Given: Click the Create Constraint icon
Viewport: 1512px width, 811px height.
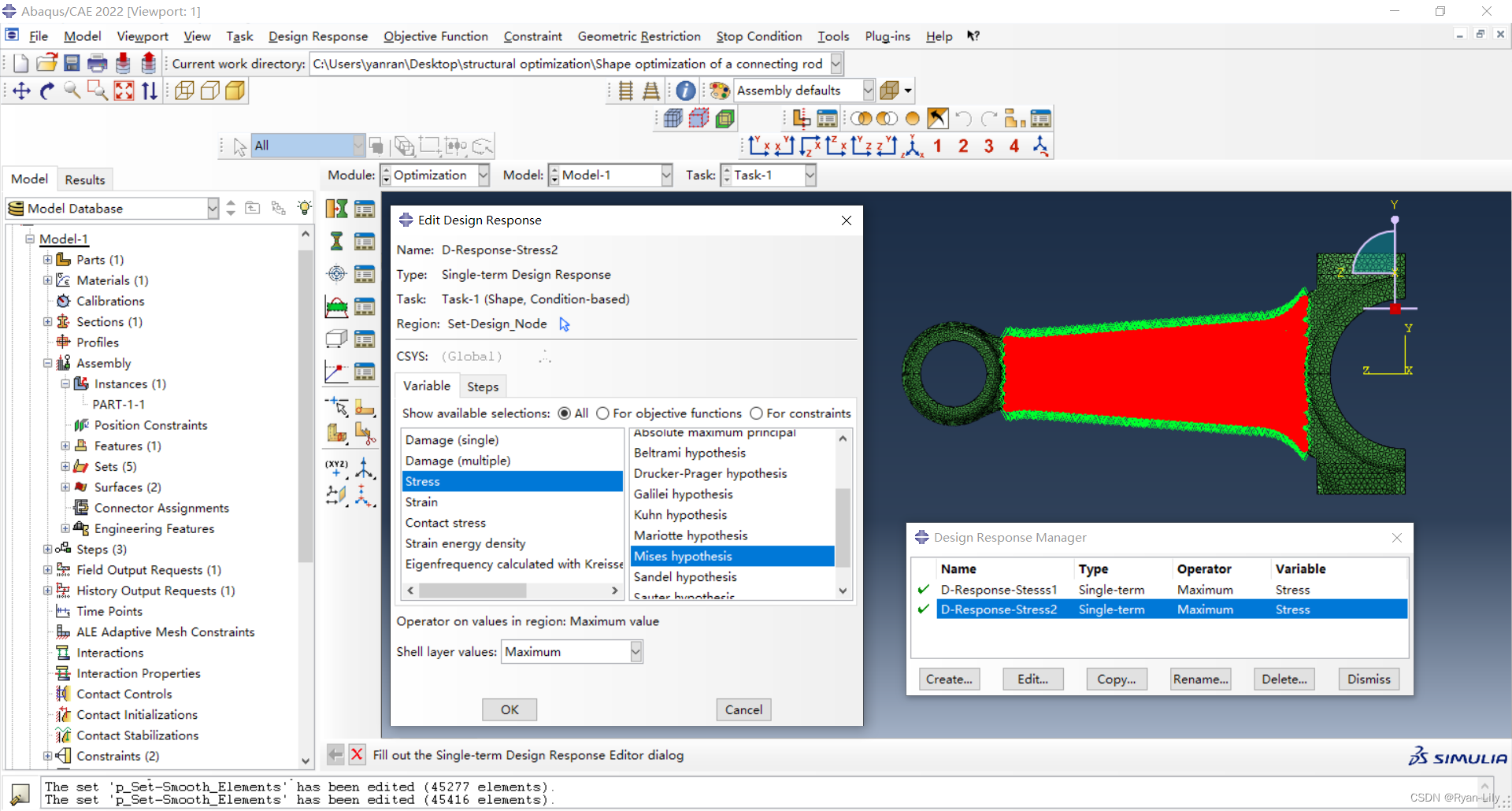Looking at the screenshot, I should coord(337,306).
